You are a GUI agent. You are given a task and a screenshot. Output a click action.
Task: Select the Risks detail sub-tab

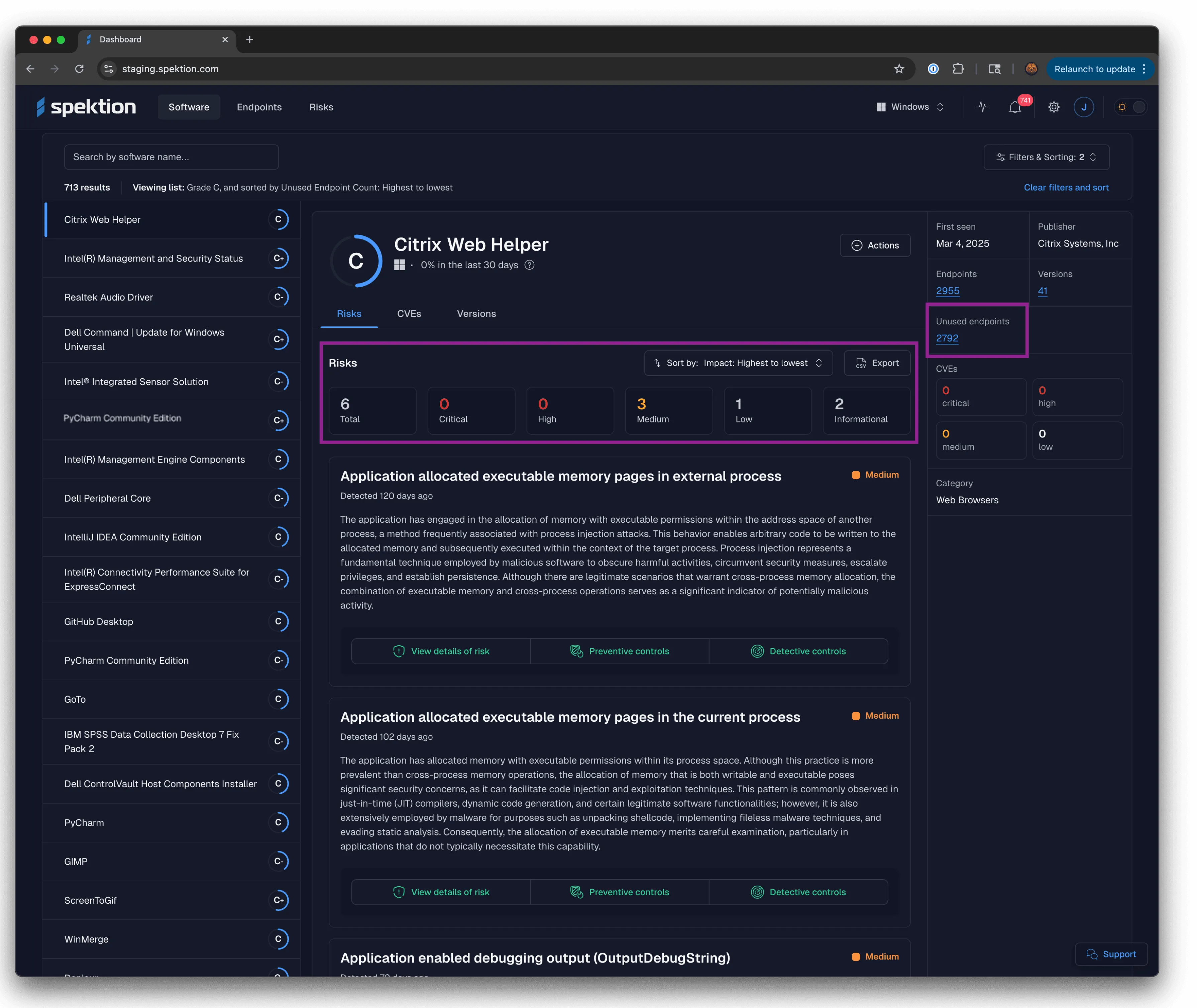[348, 314]
